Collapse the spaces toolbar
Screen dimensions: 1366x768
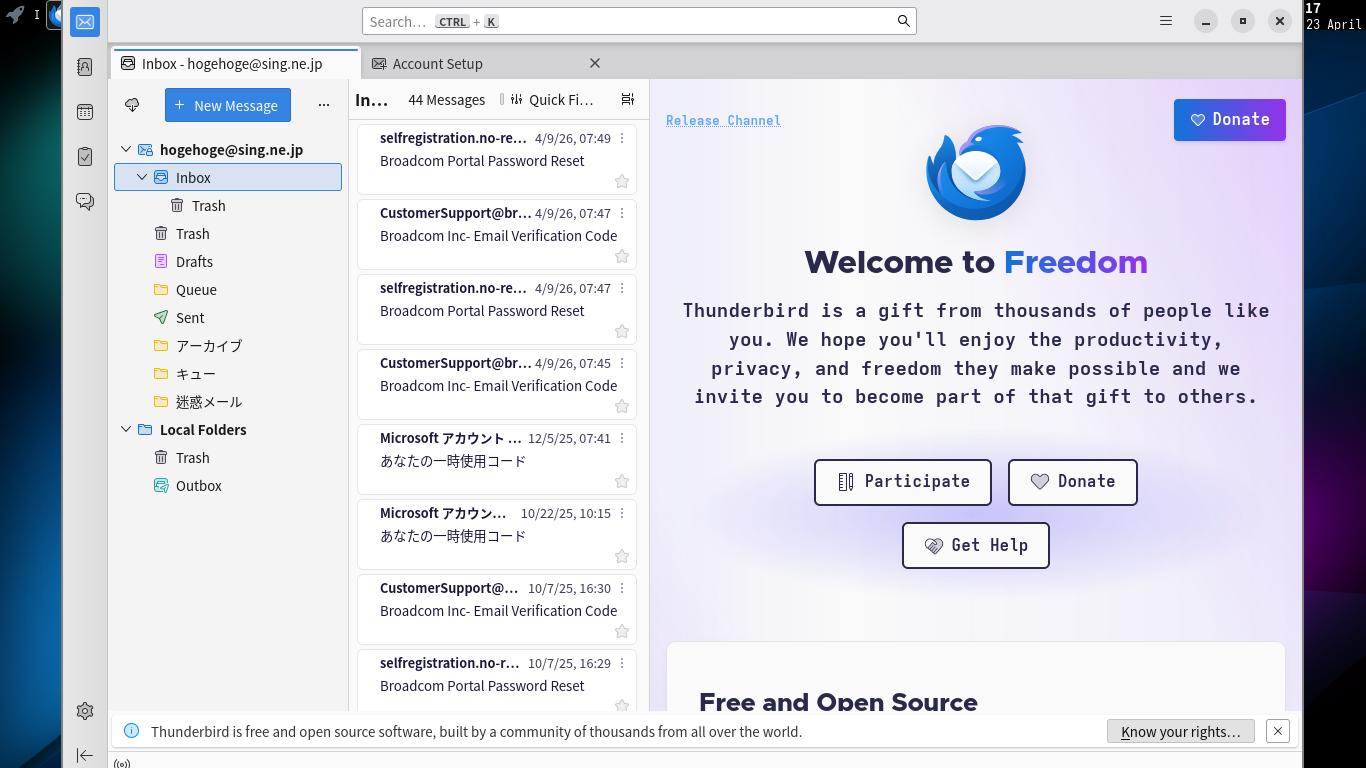(x=85, y=755)
